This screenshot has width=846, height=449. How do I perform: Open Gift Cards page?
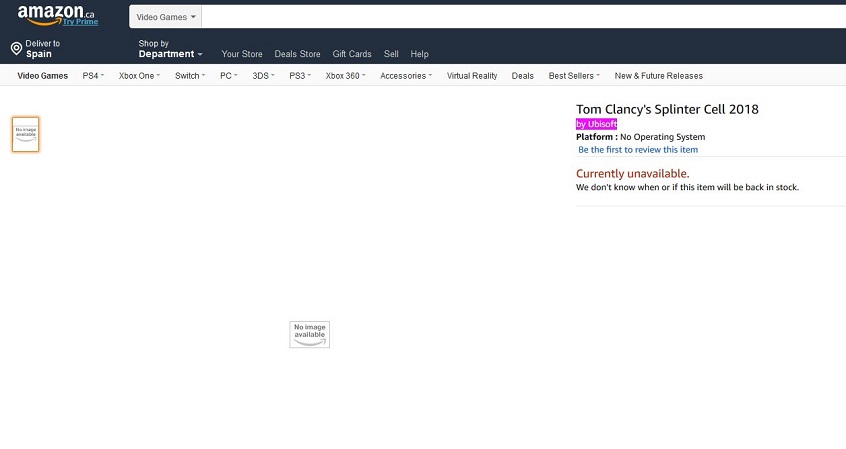tap(352, 54)
